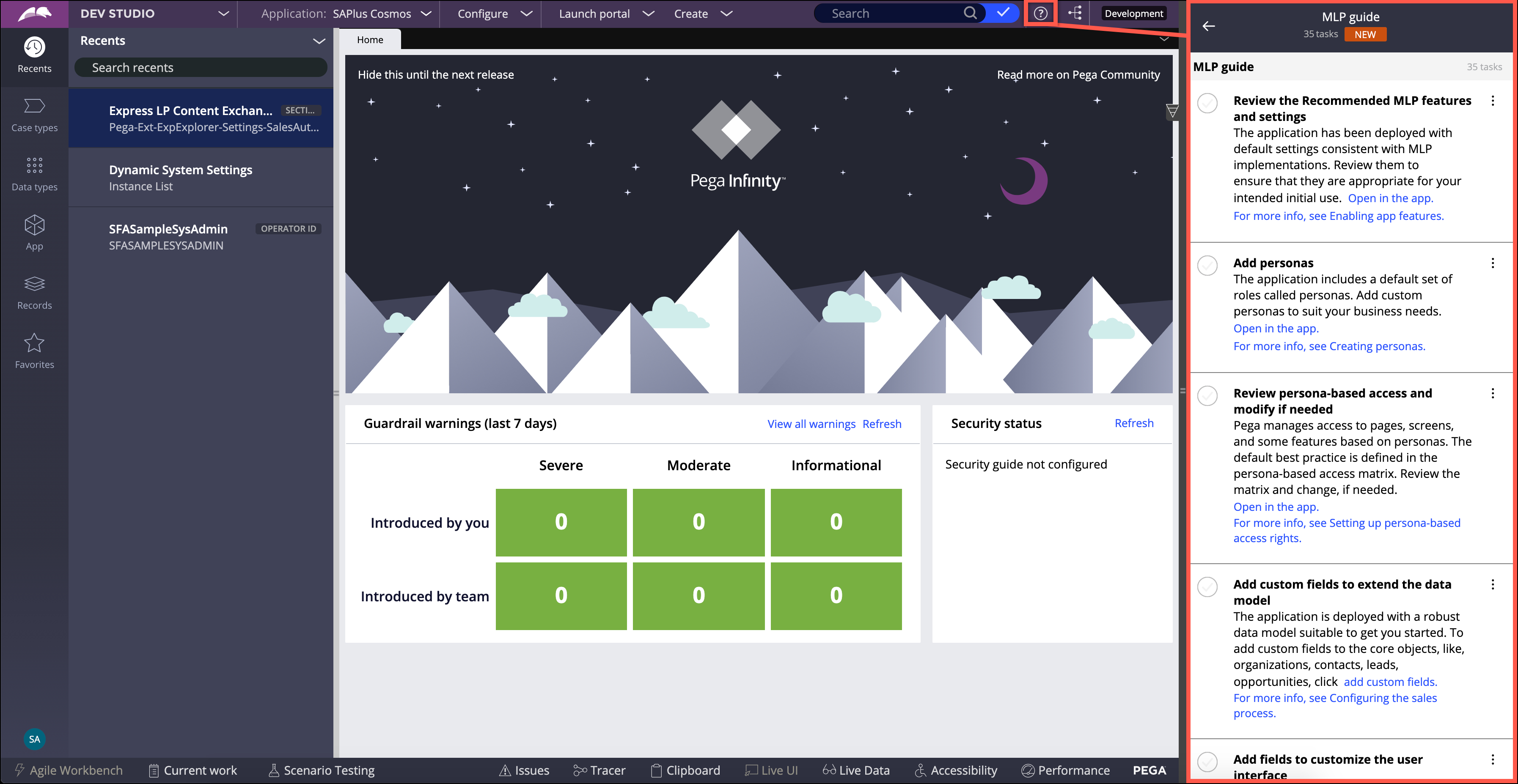Screen dimensions: 1518x784
Task: Click the blue checkmark button near search
Action: click(x=1002, y=13)
